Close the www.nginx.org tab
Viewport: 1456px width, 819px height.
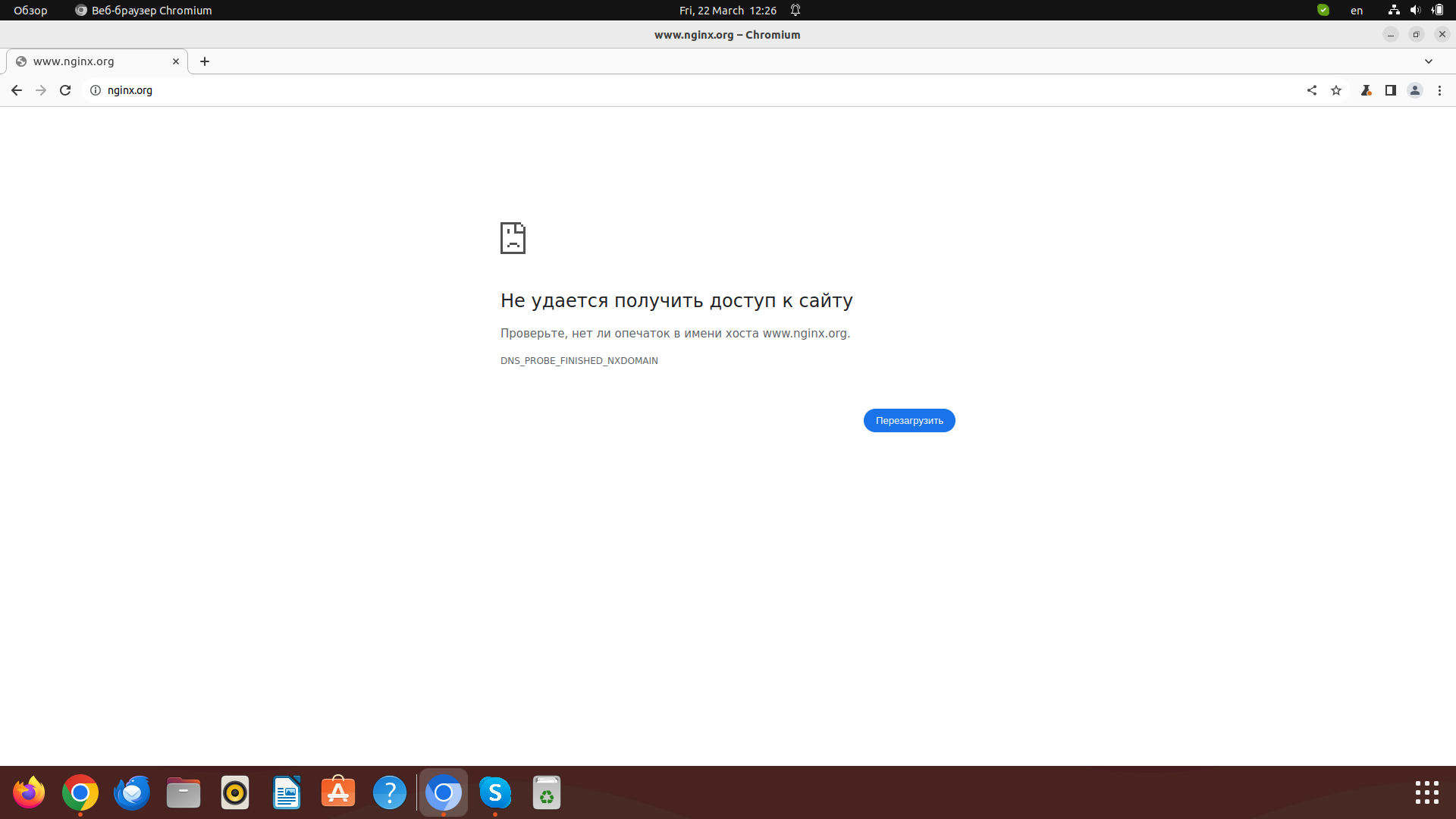[x=176, y=61]
